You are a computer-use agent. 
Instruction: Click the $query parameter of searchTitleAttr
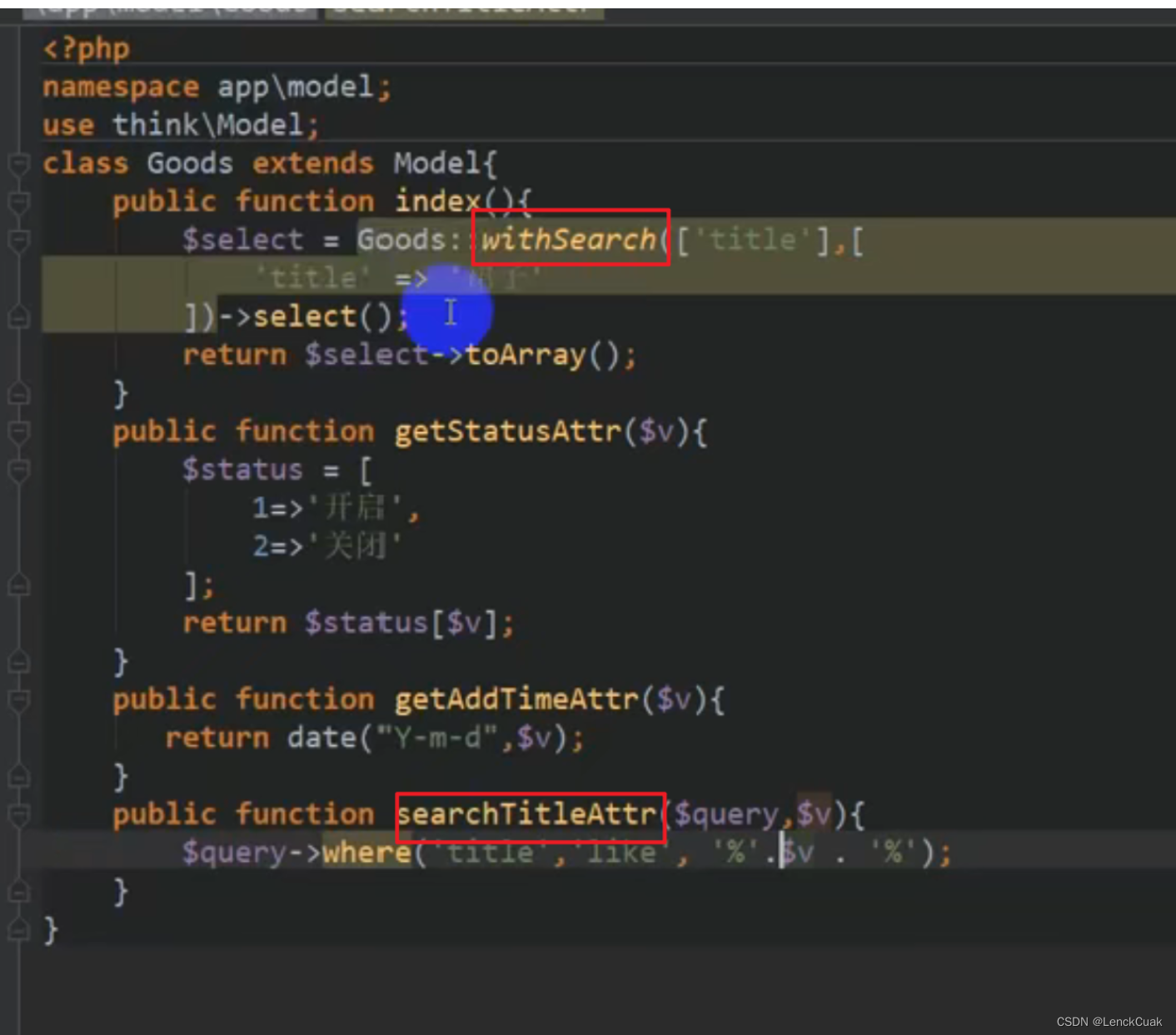(725, 814)
